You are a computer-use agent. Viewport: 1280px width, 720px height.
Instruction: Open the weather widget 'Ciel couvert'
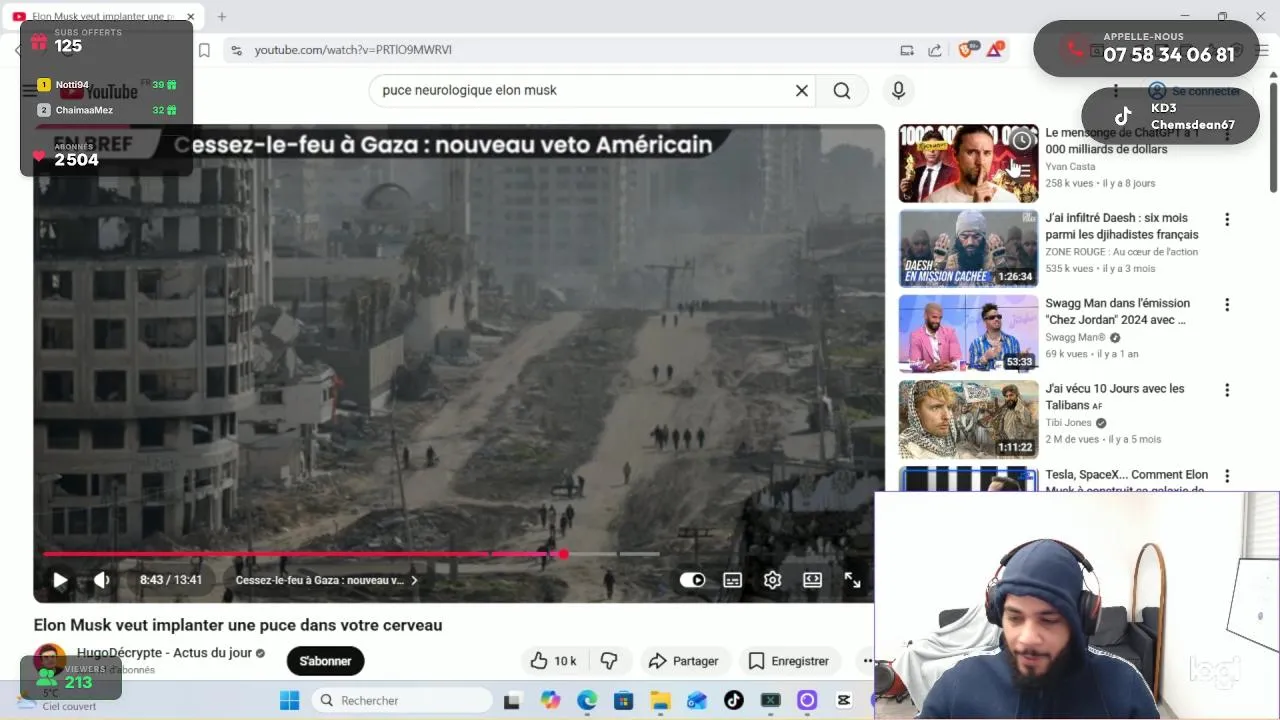click(x=58, y=700)
